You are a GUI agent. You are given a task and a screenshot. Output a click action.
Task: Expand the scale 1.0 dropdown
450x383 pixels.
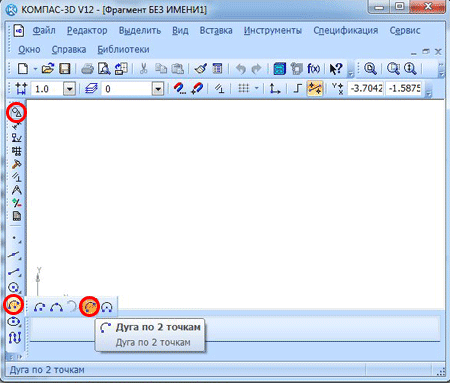pyautogui.click(x=70, y=89)
